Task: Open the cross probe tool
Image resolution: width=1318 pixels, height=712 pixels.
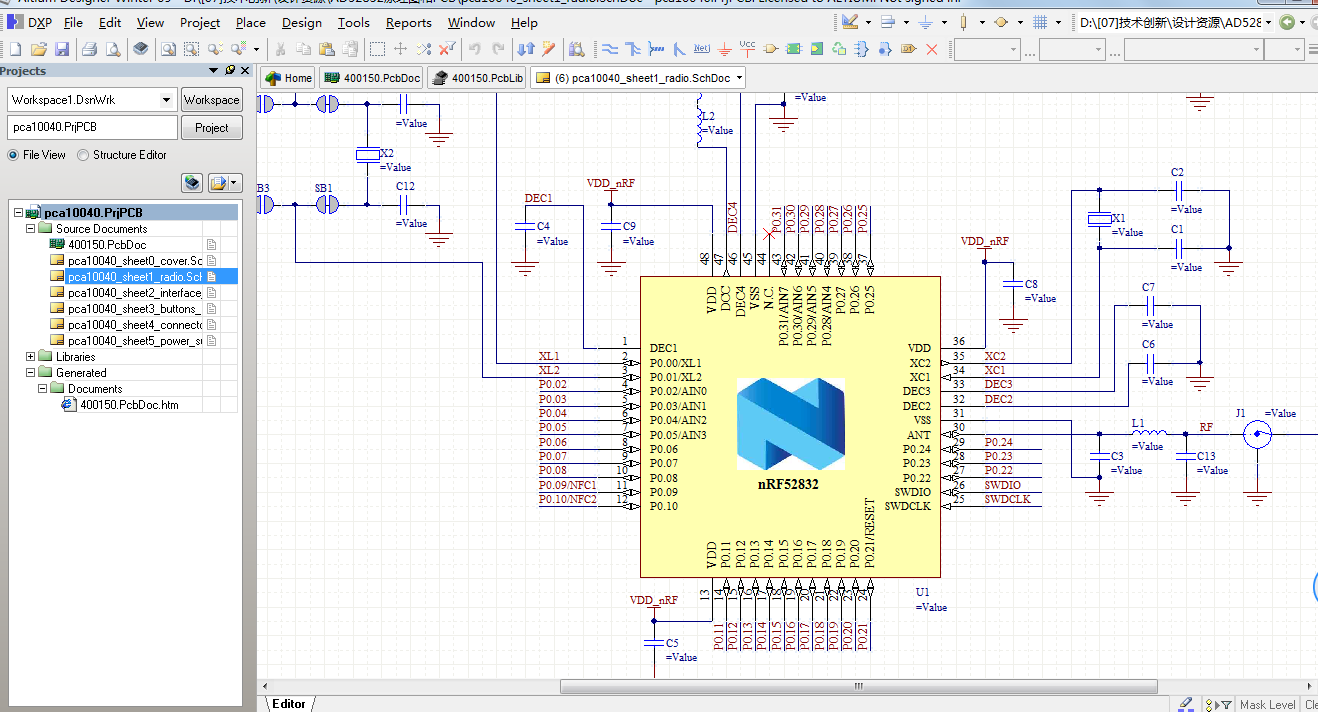Action: [x=549, y=49]
